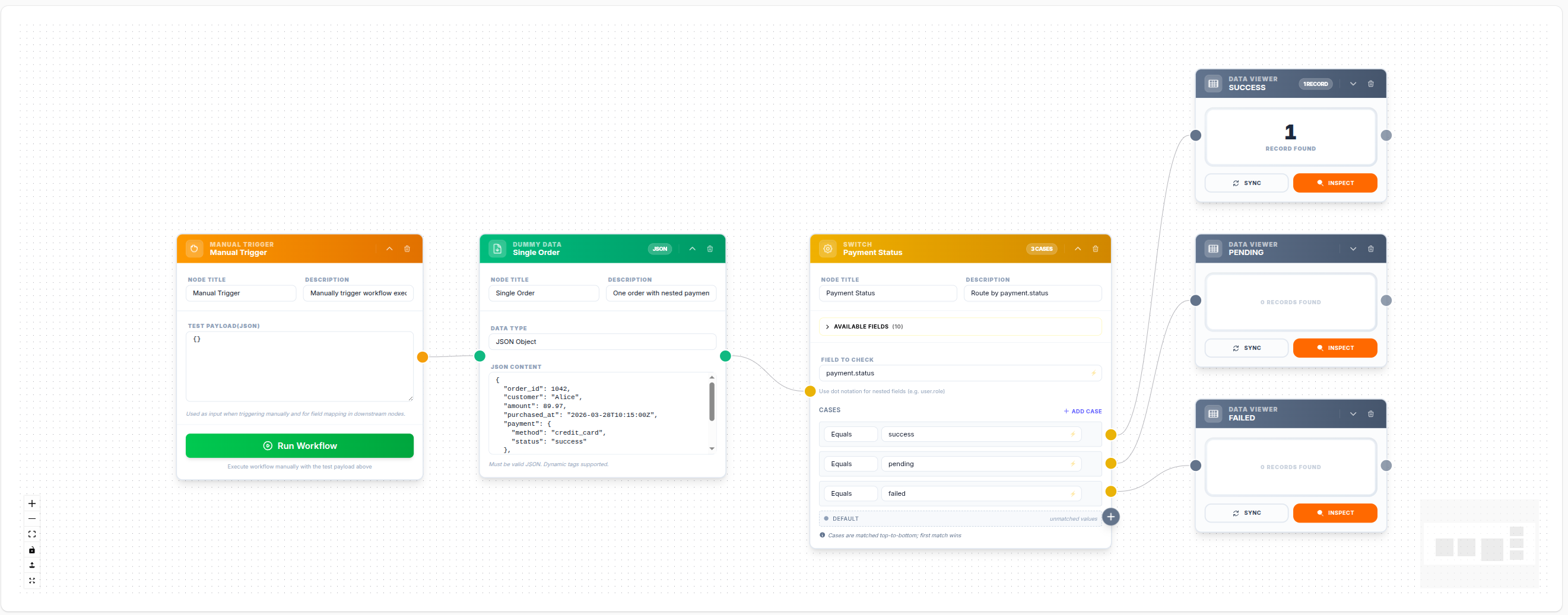Delete the Manual Trigger node via its trash icon
The image size is (1568, 615).
click(407, 249)
